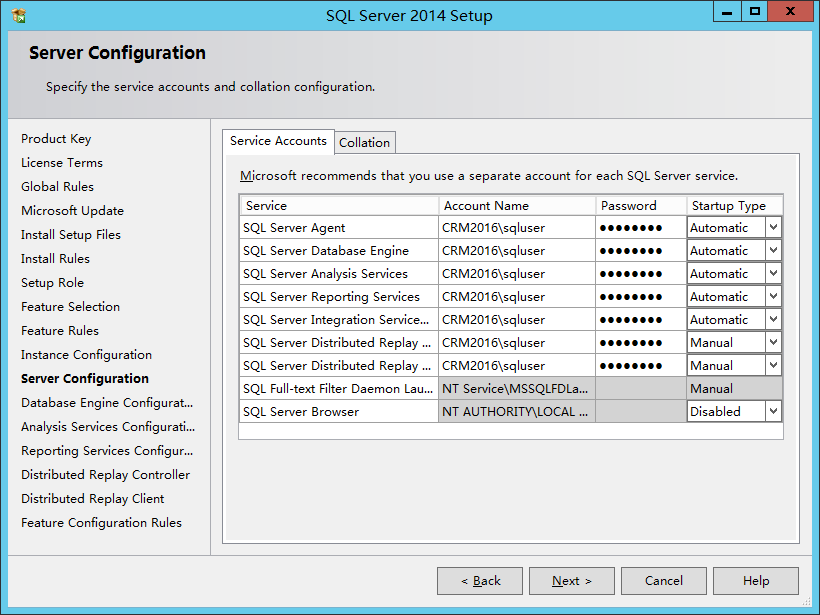
Task: Click the Service column header
Action: pyautogui.click(x=339, y=206)
